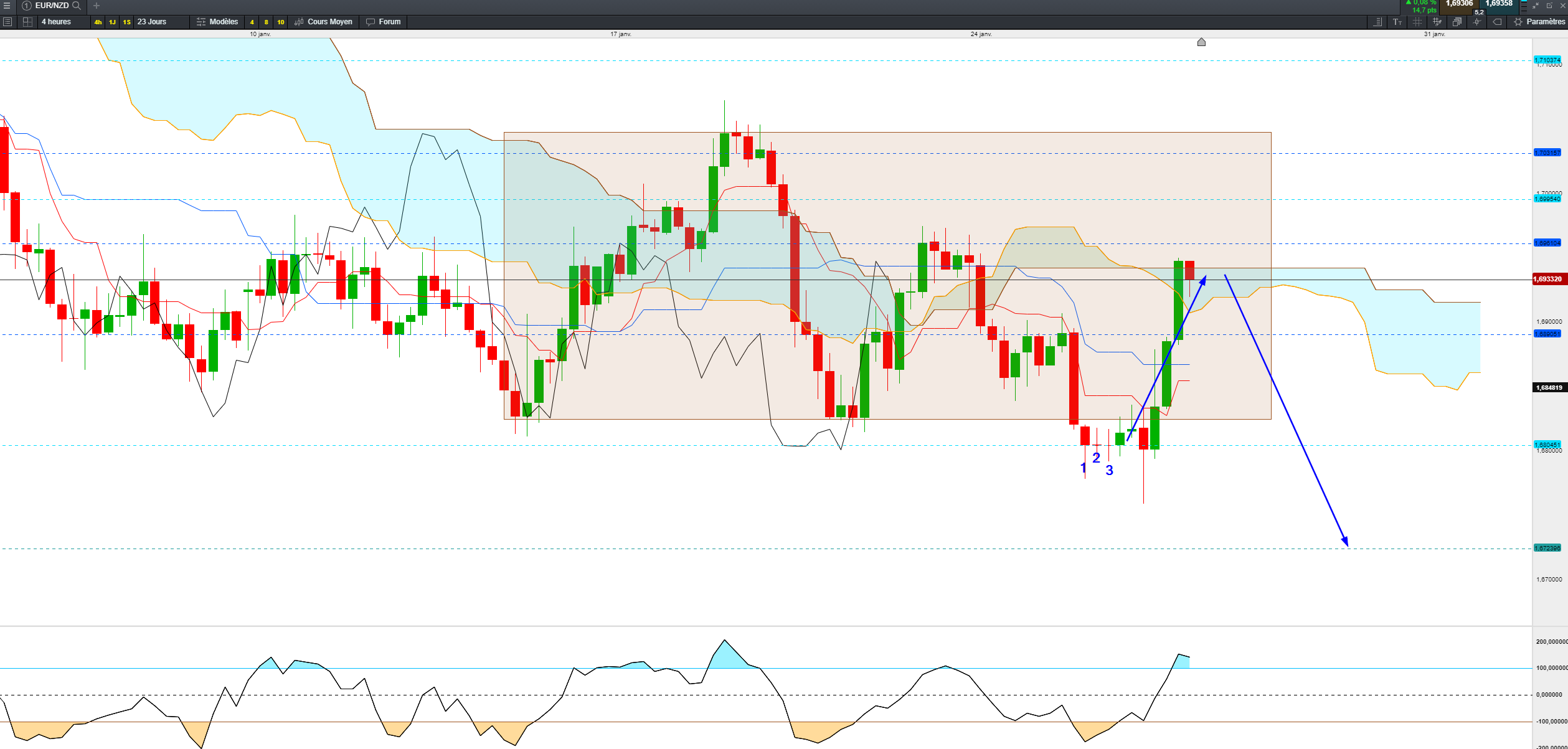Open the Modèles templates menu
1568x749 pixels.
(217, 22)
